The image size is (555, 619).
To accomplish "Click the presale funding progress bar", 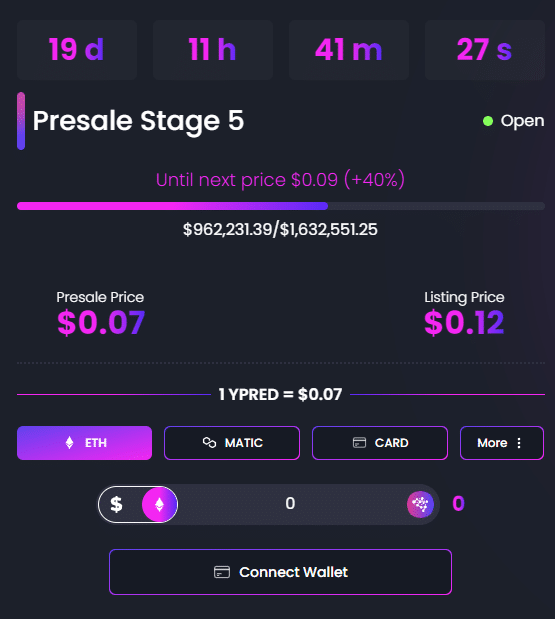I will click(281, 206).
